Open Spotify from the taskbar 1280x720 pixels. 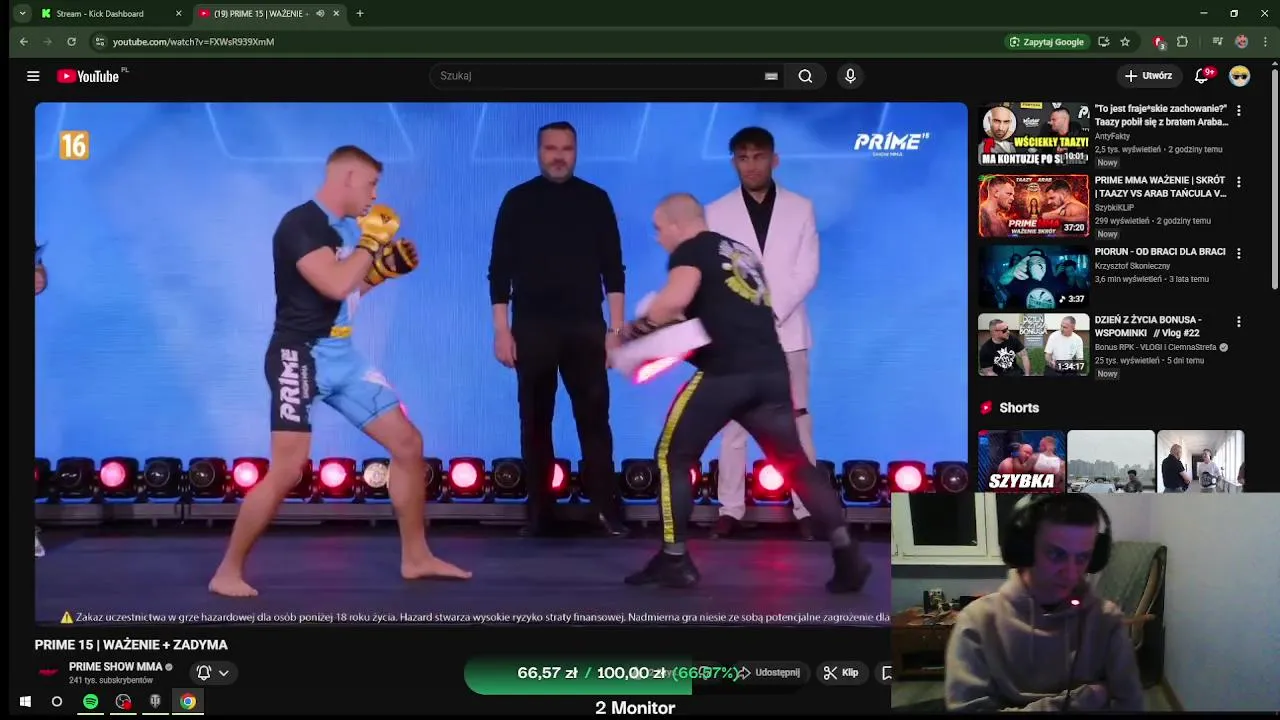tap(91, 702)
